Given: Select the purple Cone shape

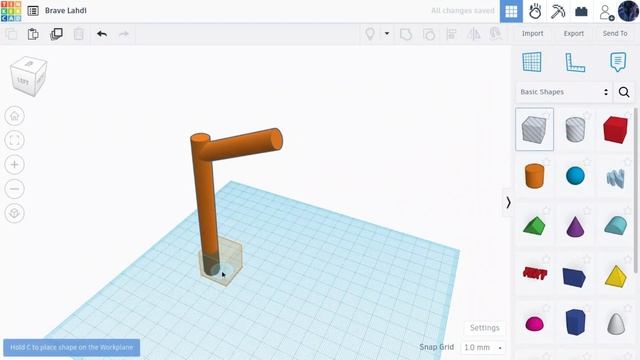Looking at the screenshot, I should click(x=575, y=227).
